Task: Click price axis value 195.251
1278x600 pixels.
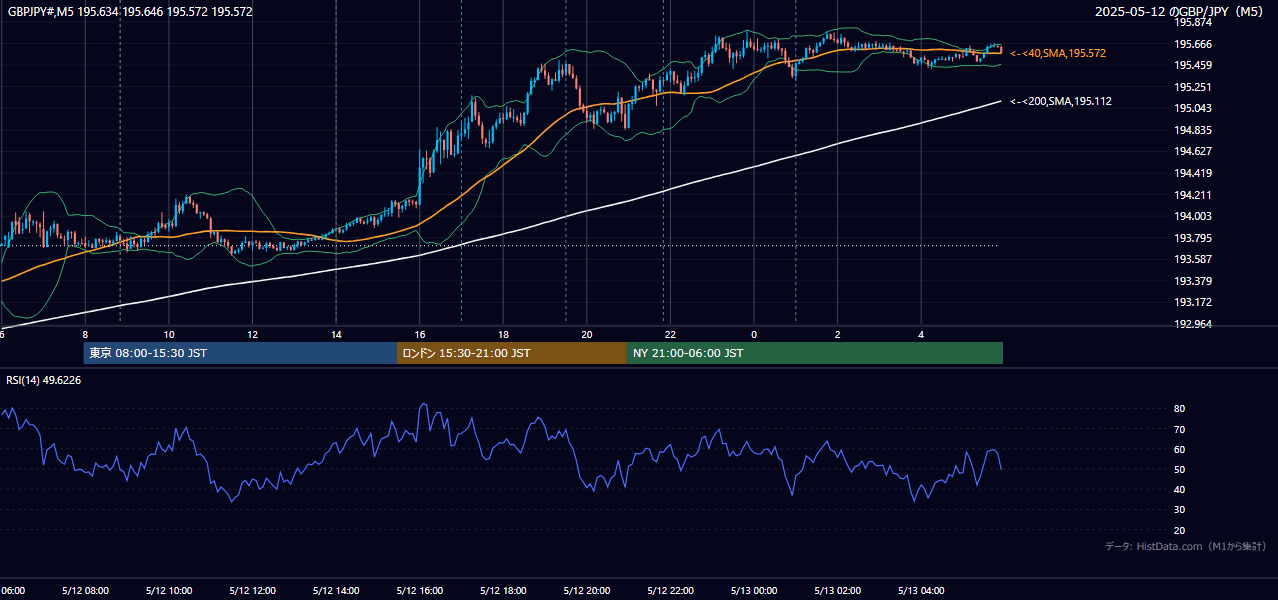Action: point(1193,87)
